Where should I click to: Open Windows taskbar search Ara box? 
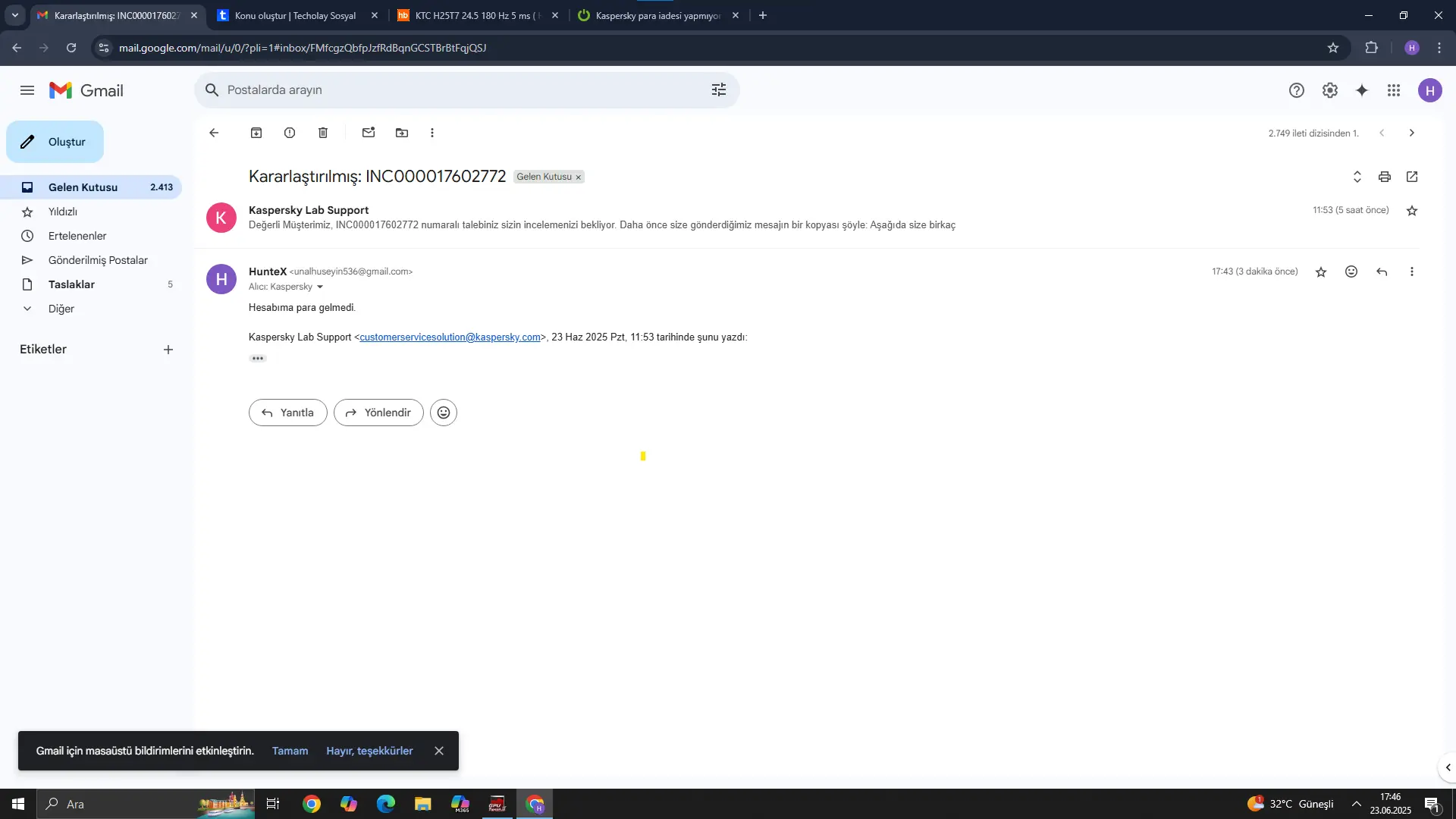tap(147, 804)
